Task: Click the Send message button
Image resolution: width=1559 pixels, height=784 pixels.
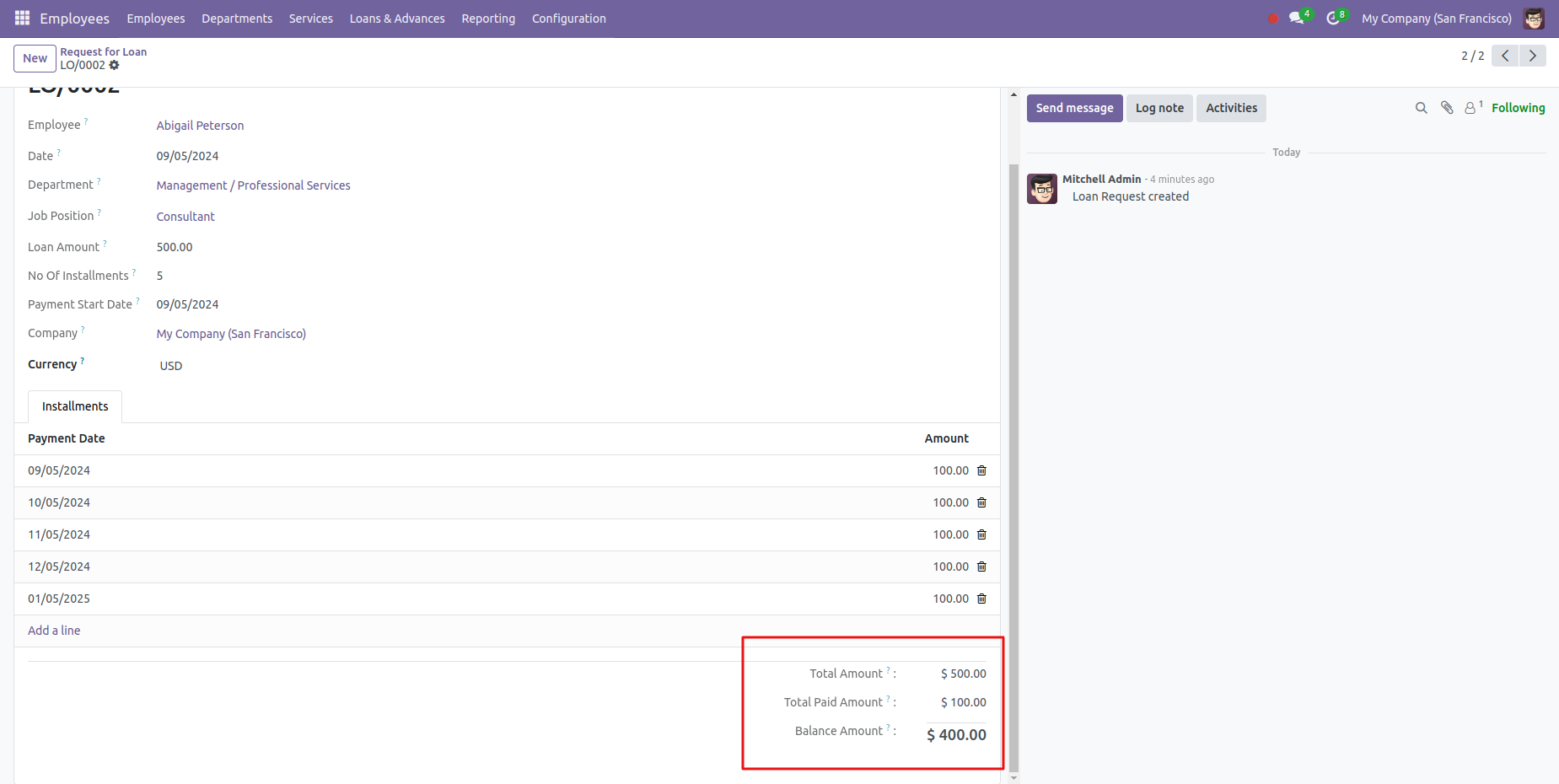Action: pyautogui.click(x=1074, y=108)
